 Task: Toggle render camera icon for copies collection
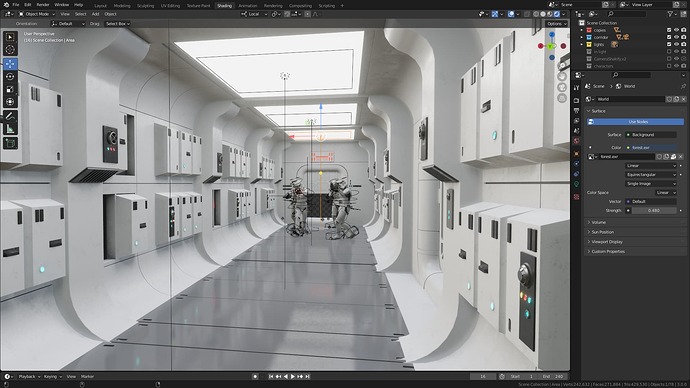coord(683,30)
